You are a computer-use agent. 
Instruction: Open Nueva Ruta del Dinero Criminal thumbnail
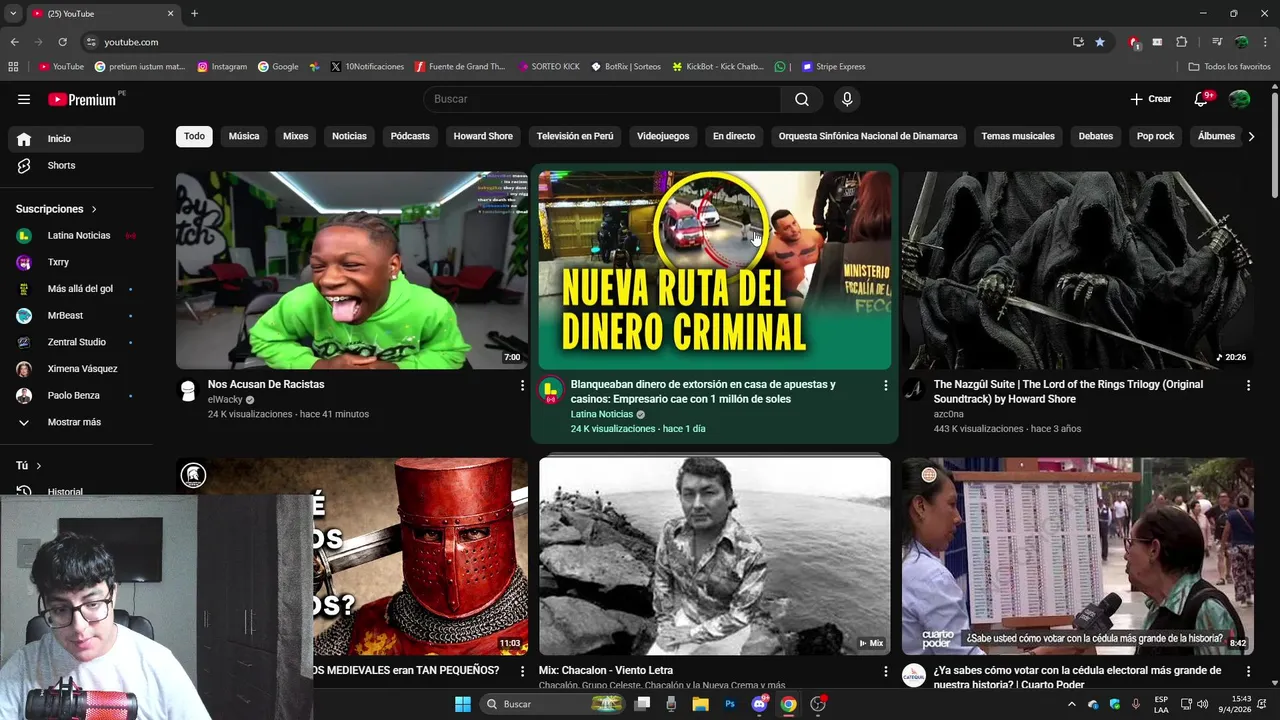pos(714,270)
